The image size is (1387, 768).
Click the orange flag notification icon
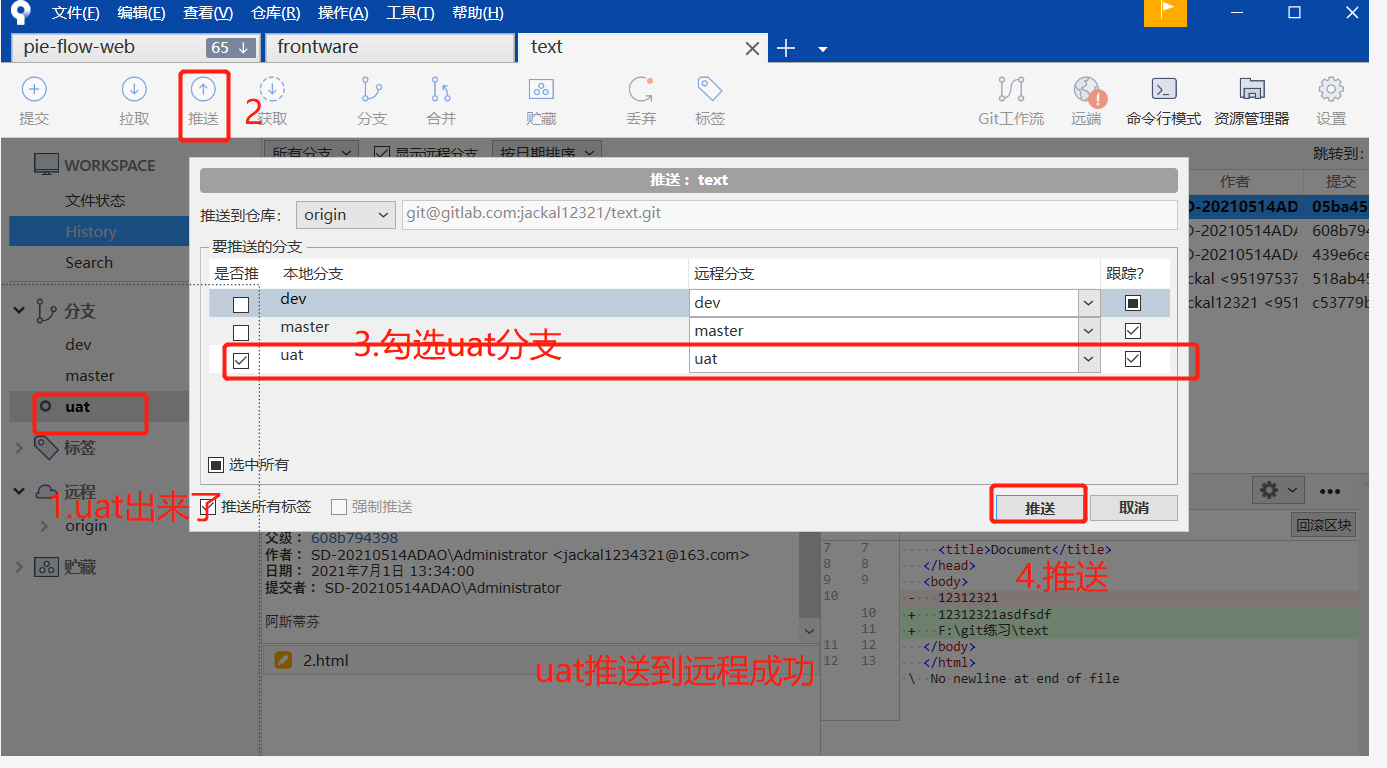tap(1165, 12)
